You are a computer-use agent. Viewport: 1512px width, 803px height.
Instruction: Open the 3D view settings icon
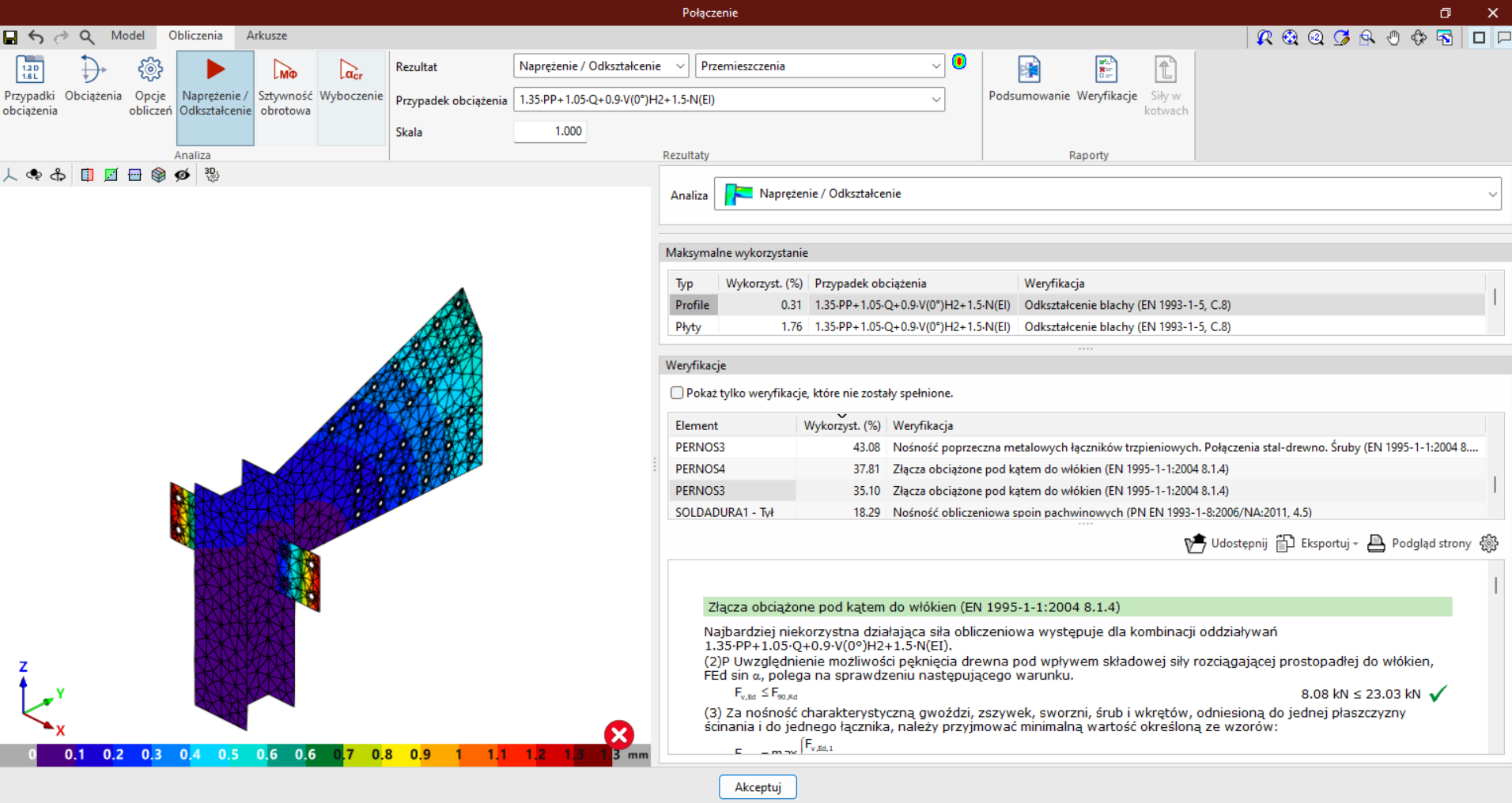click(211, 175)
